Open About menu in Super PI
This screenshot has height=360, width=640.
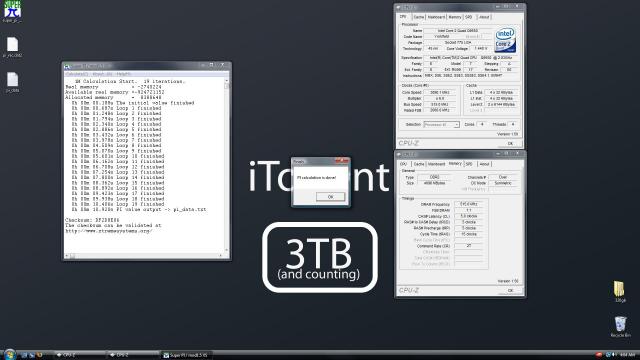point(102,74)
